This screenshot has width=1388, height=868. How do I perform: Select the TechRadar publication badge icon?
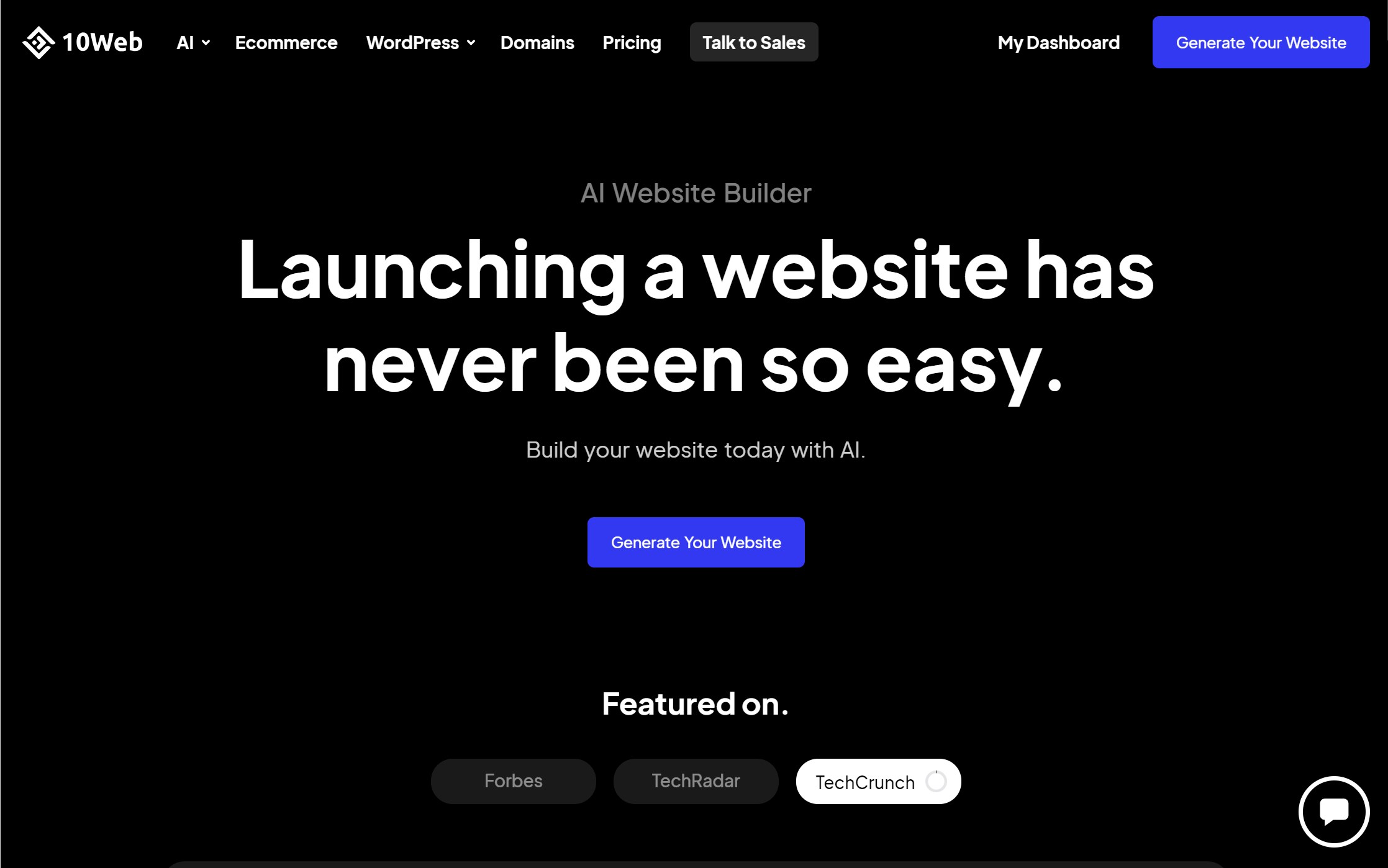(x=695, y=782)
